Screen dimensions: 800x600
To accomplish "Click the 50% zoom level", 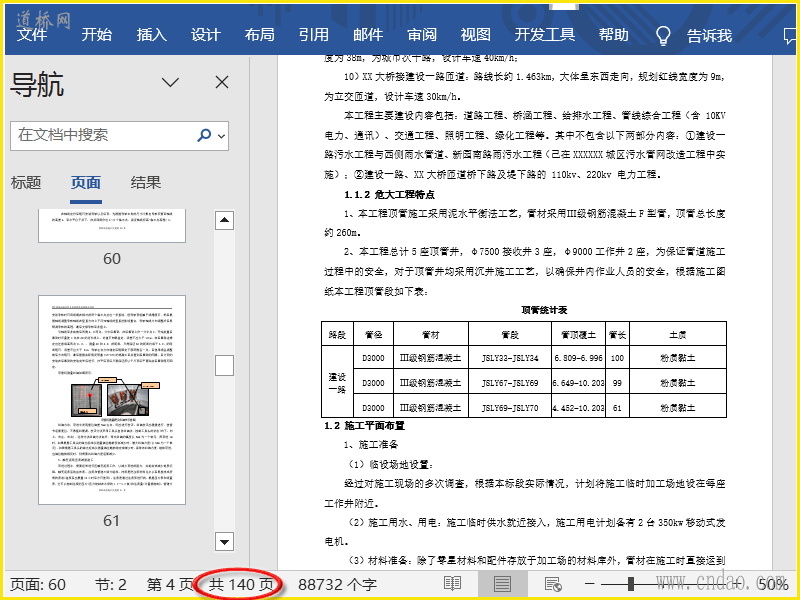I will (x=773, y=584).
